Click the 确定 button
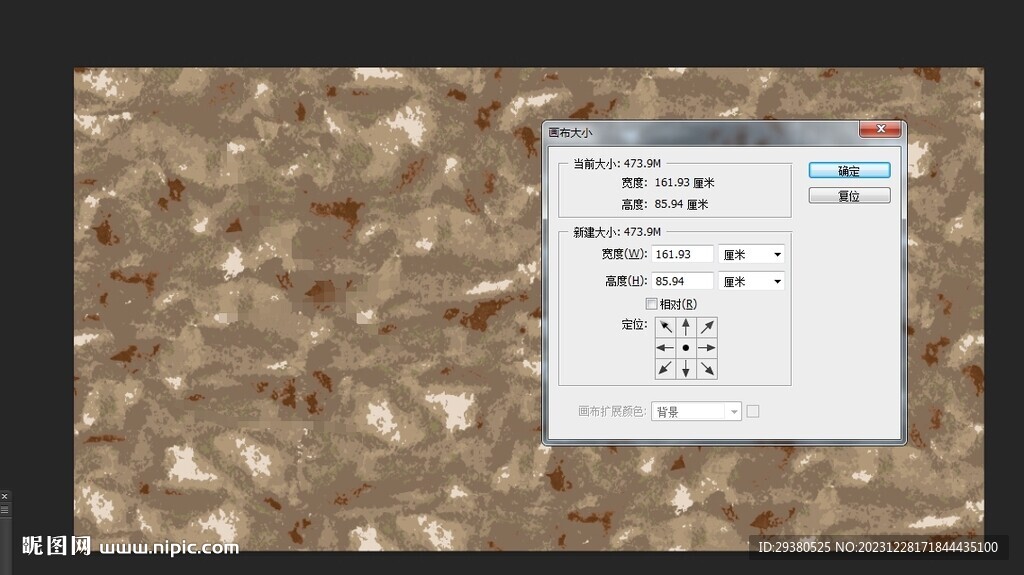Viewport: 1024px width, 575px height. point(849,171)
